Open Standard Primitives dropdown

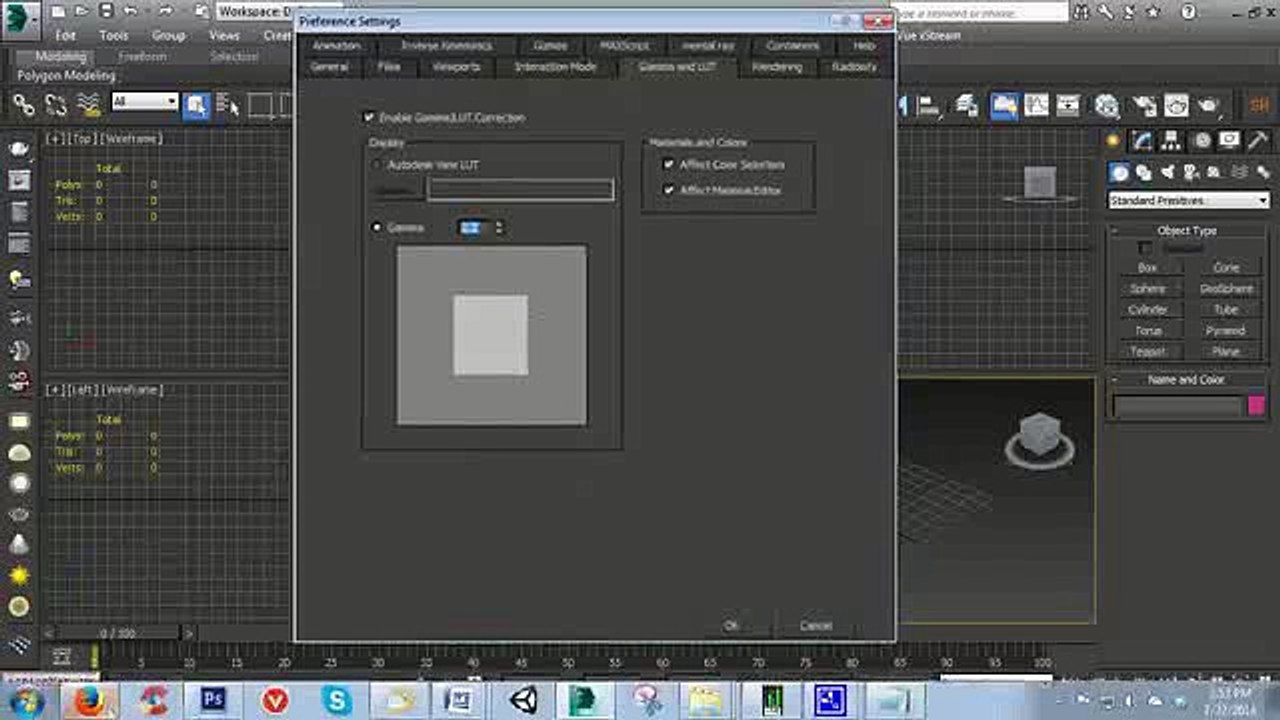(1188, 200)
